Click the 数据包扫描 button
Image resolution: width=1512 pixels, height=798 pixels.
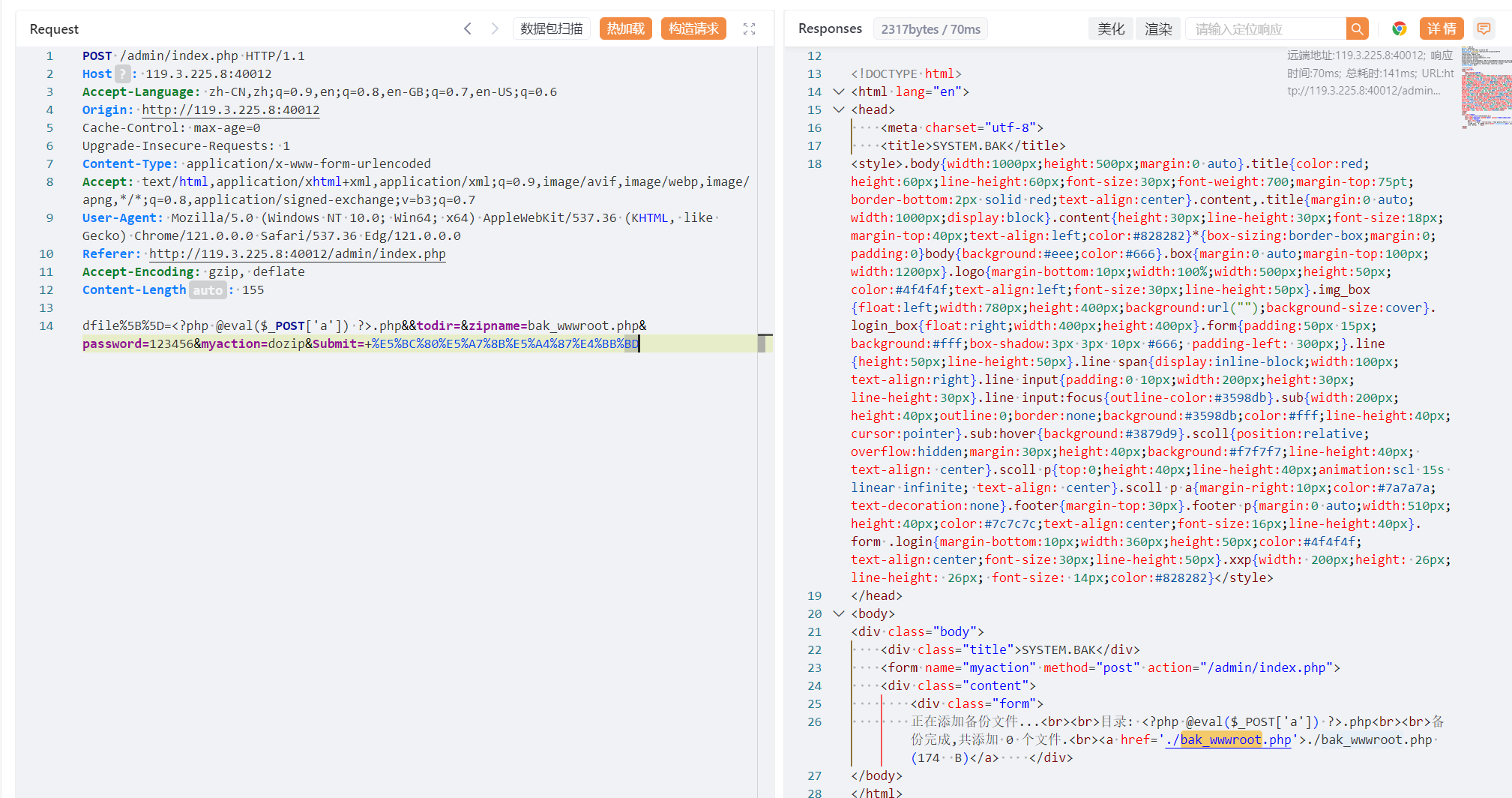pos(552,28)
